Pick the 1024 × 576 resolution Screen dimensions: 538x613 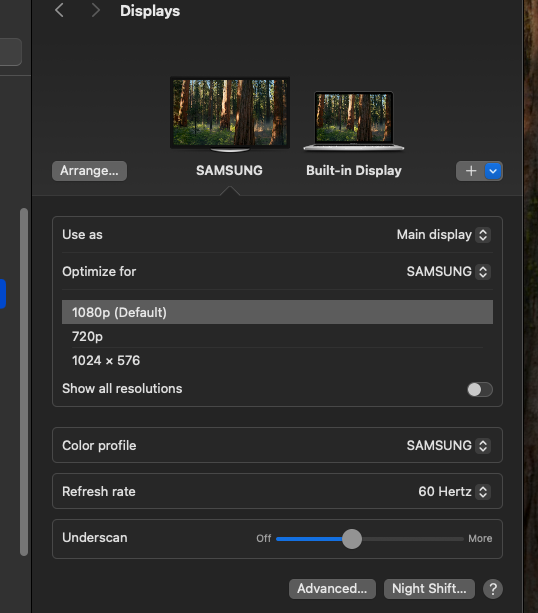tap(277, 360)
